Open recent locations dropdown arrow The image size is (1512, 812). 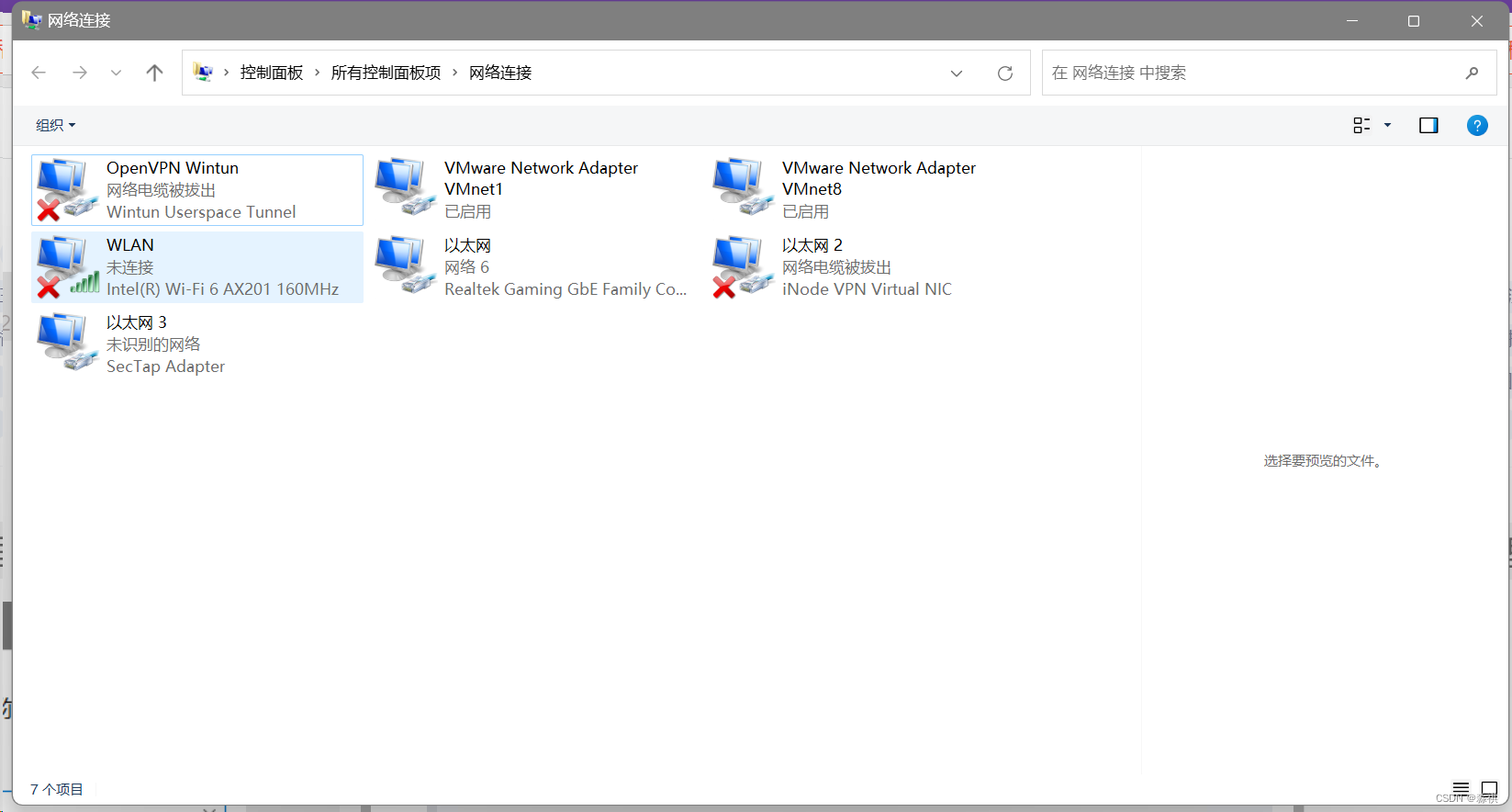116,73
